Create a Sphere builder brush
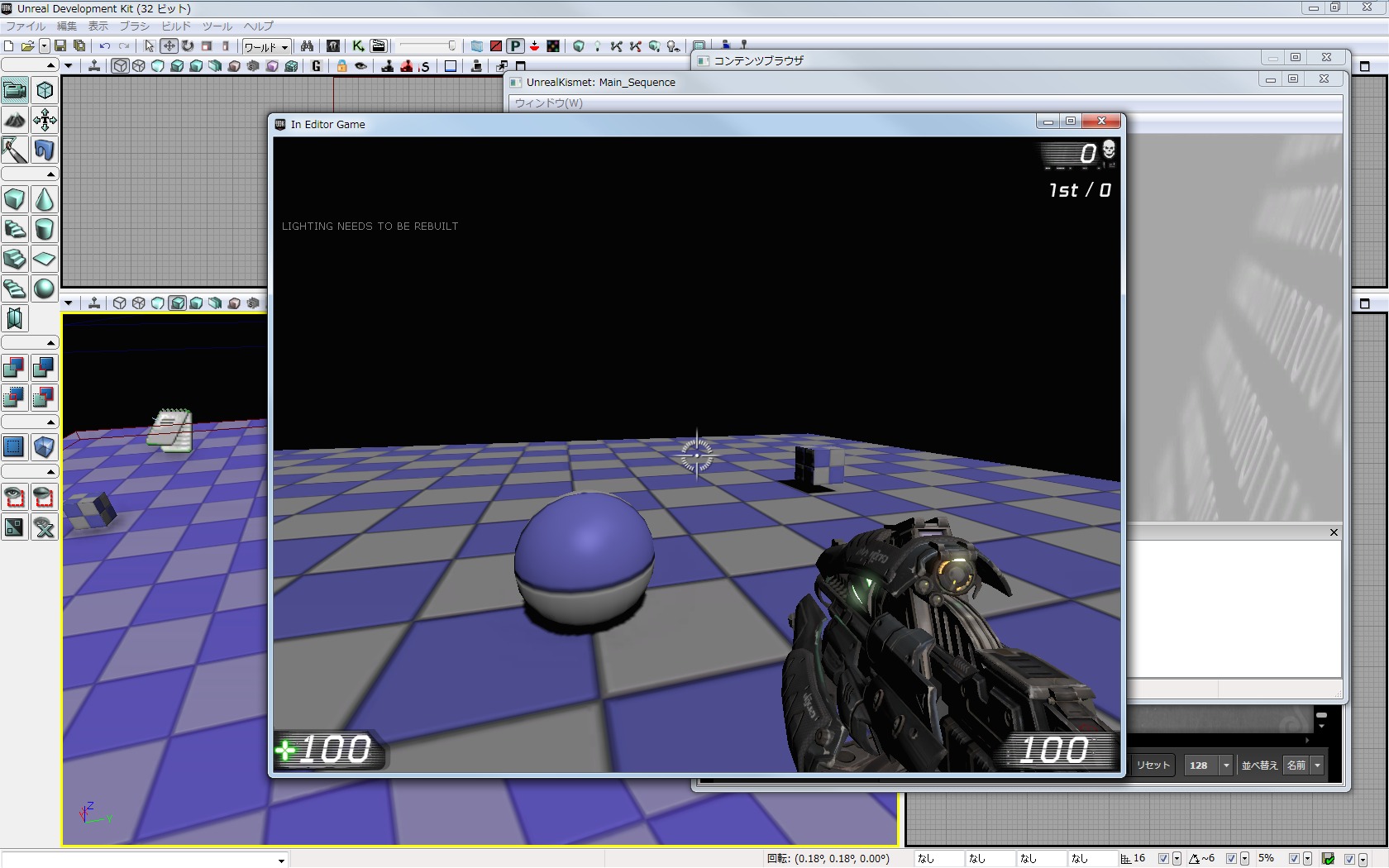Image resolution: width=1389 pixels, height=868 pixels. pos(45,289)
